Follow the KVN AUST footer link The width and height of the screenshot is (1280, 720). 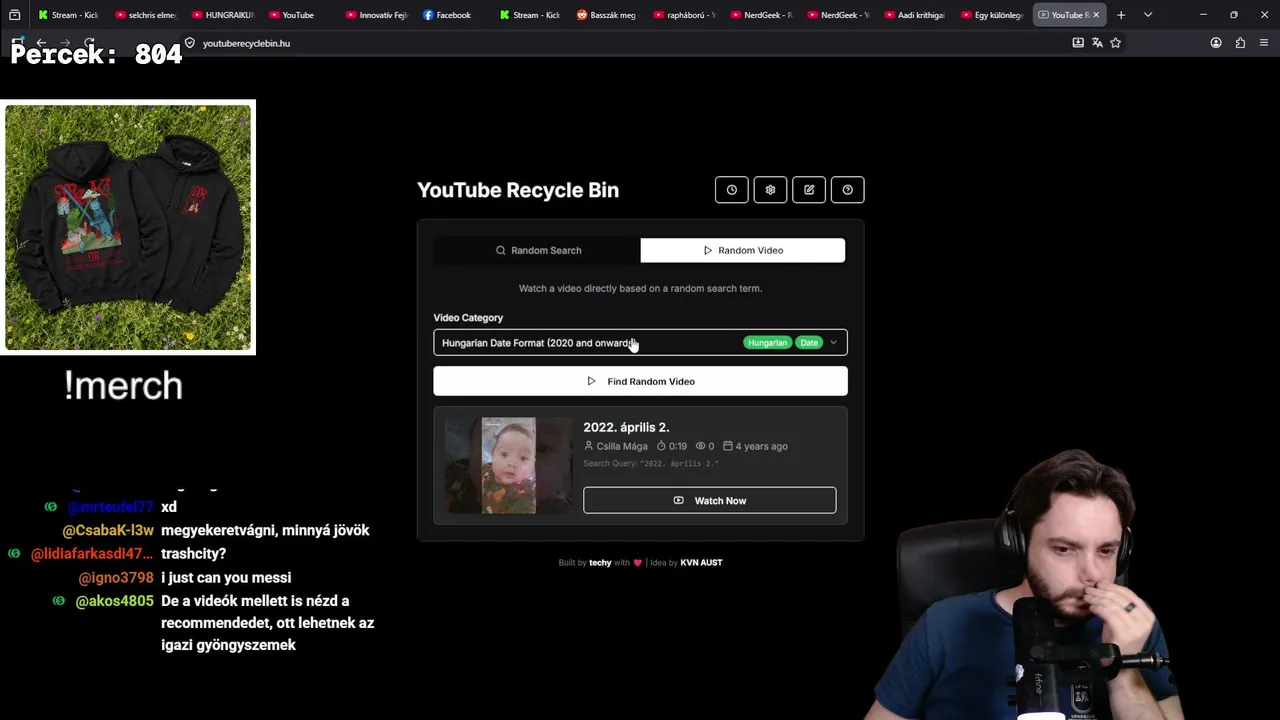701,563
